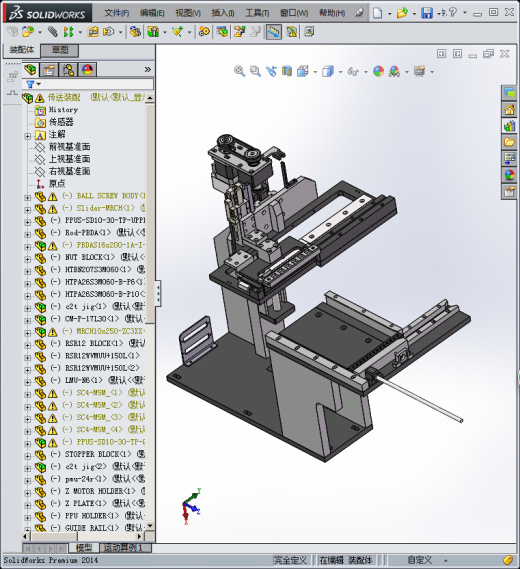Click the 自定义 status bar units button
Image resolution: width=520 pixels, height=569 pixels.
tap(419, 560)
